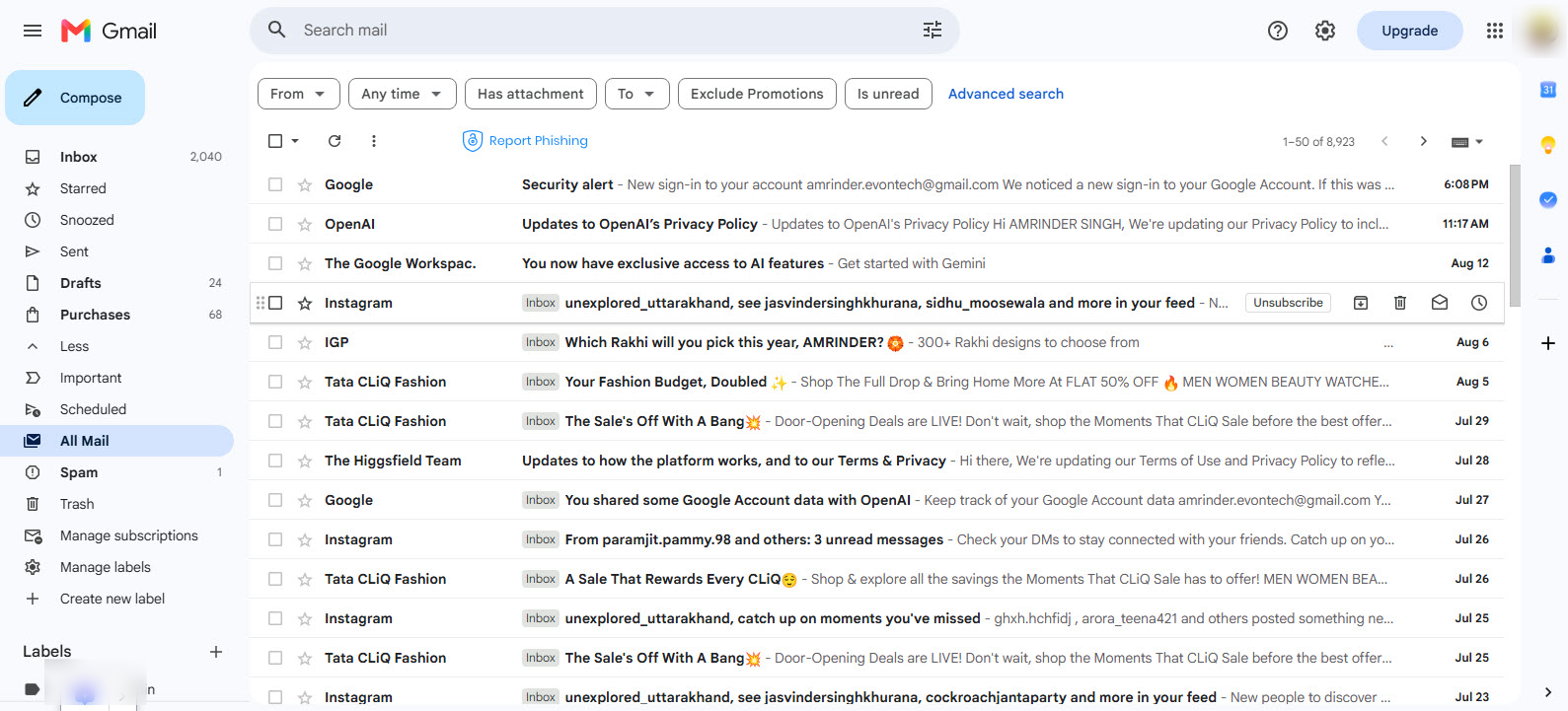Open the Snoozed folder
The height and width of the screenshot is (711, 1568).
pyautogui.click(x=118, y=220)
